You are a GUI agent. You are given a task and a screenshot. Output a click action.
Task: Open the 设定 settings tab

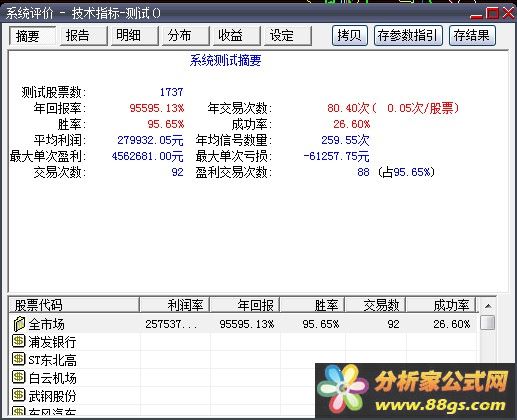pos(288,36)
